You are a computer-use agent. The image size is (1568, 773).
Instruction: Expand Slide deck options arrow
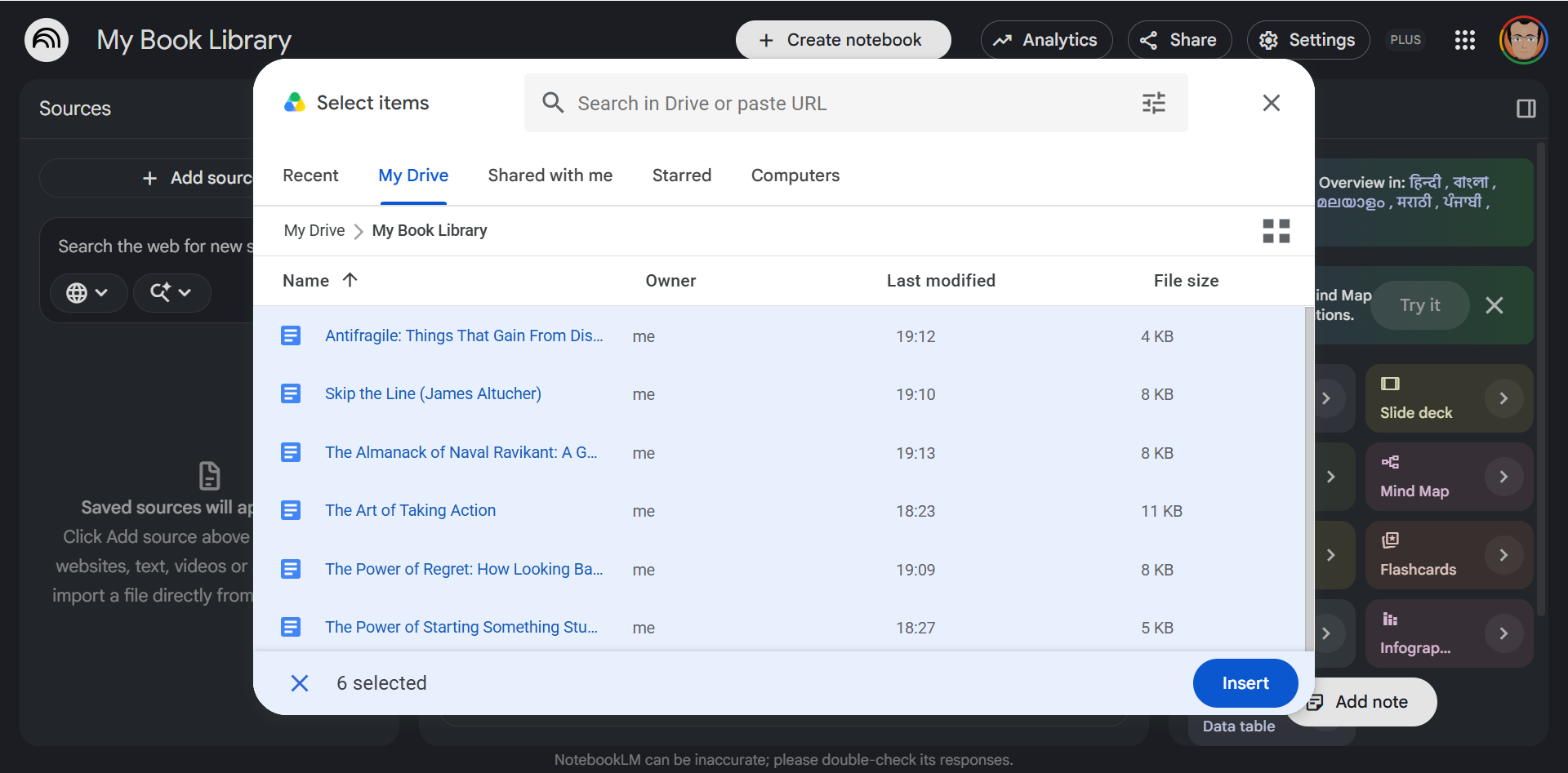tap(1503, 398)
